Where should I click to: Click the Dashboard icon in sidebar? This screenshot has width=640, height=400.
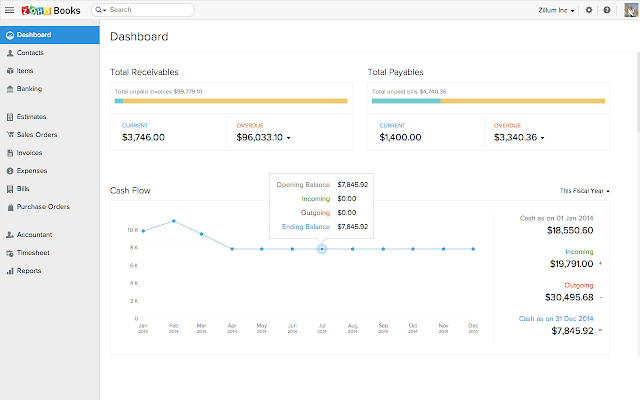click(x=10, y=35)
